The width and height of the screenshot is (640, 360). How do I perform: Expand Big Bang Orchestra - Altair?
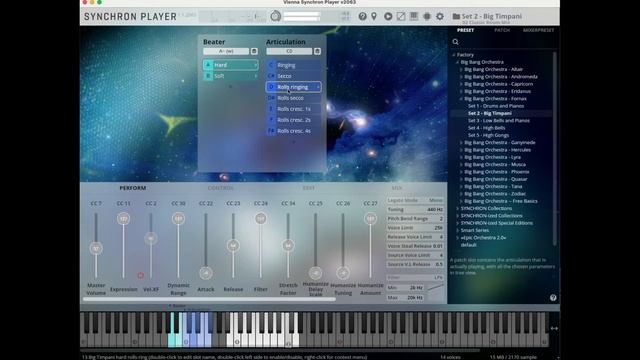pos(461,69)
